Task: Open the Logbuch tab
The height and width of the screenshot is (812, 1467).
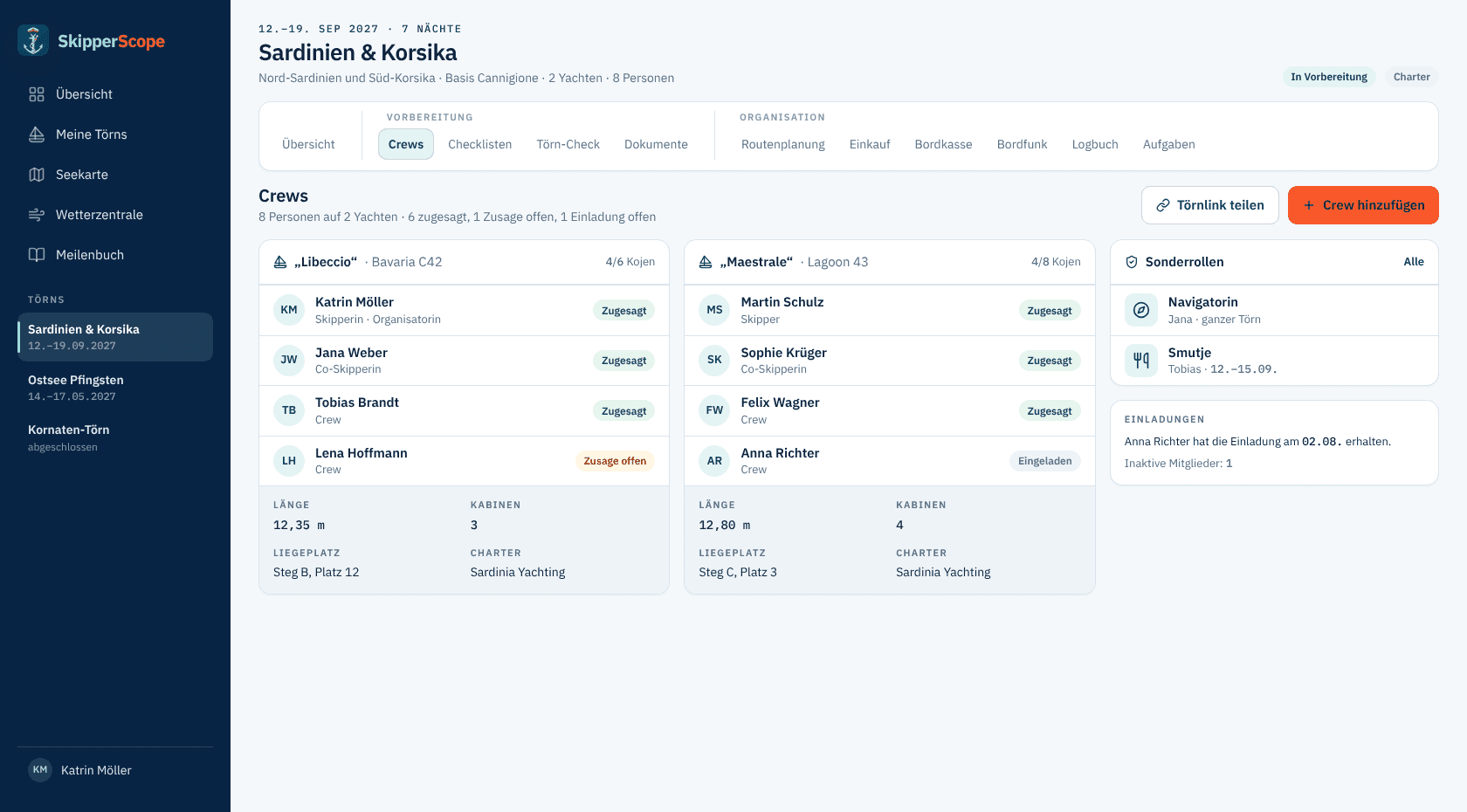Action: coord(1095,144)
